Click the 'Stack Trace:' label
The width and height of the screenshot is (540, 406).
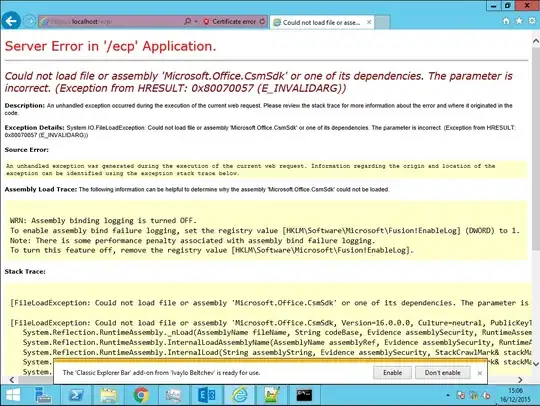[x=25, y=272]
